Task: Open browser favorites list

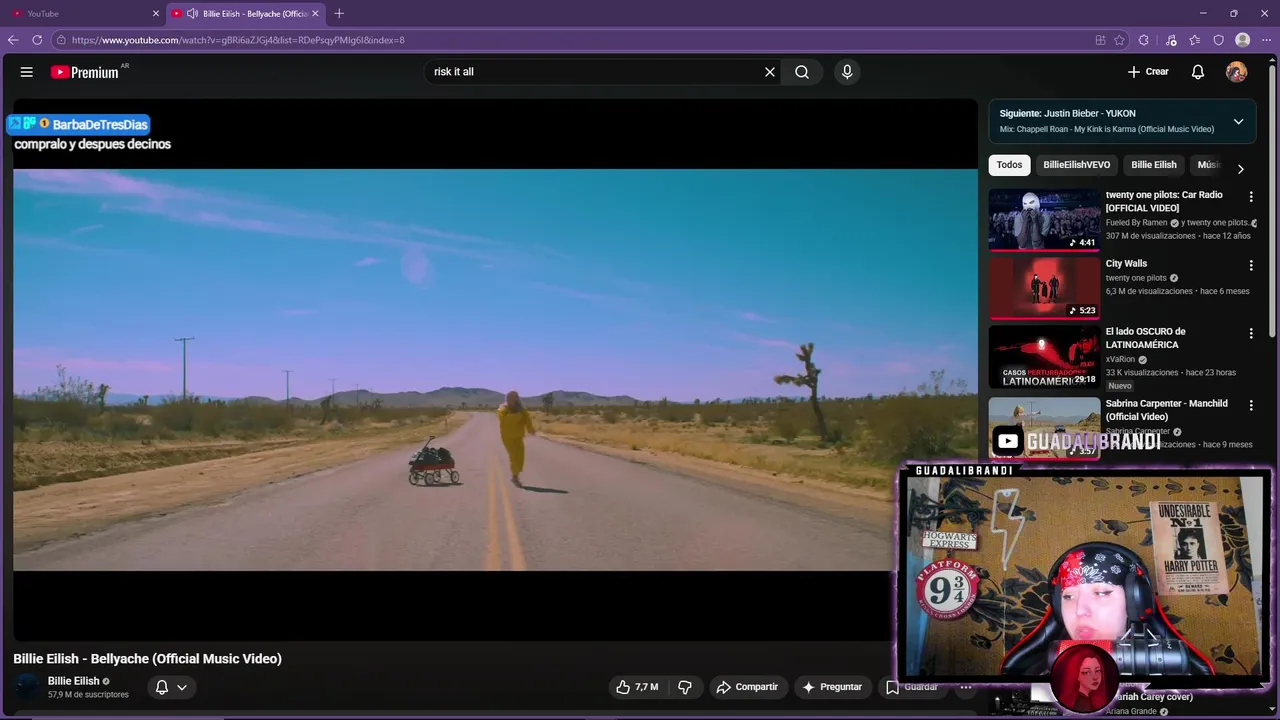Action: pos(1195,40)
